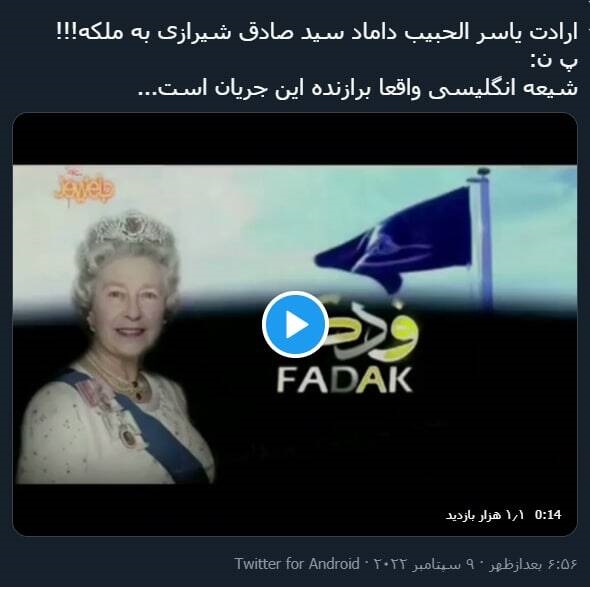
Task: Open the Twitter for Android source link
Action: (297, 563)
